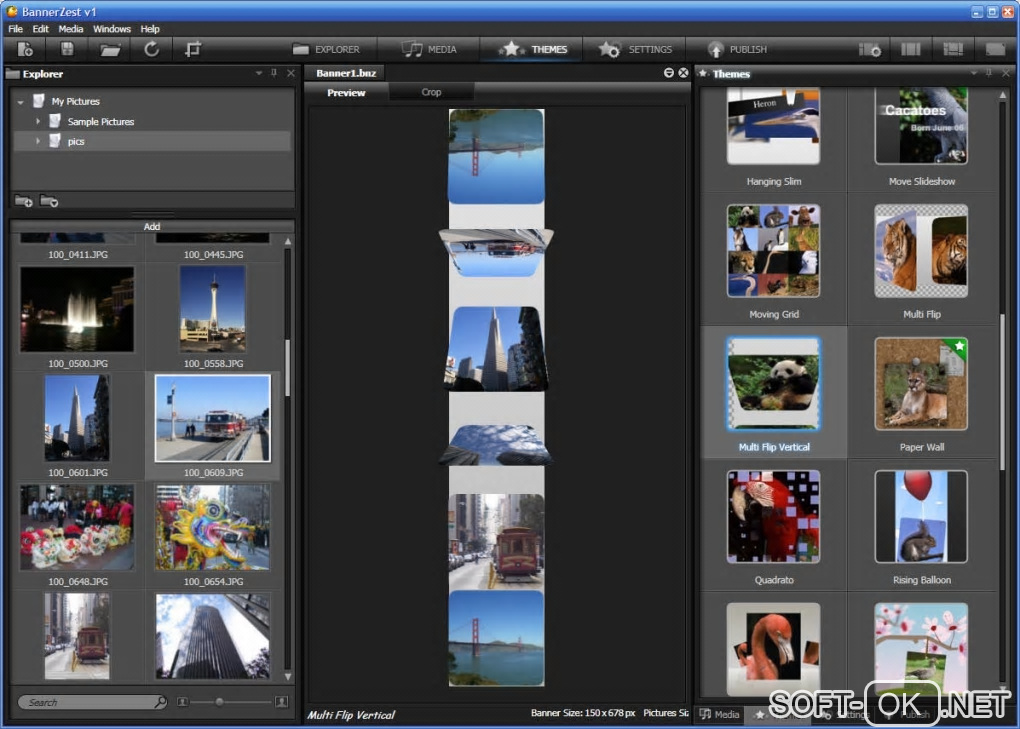Click the refresh arrow toolbar icon

(152, 49)
